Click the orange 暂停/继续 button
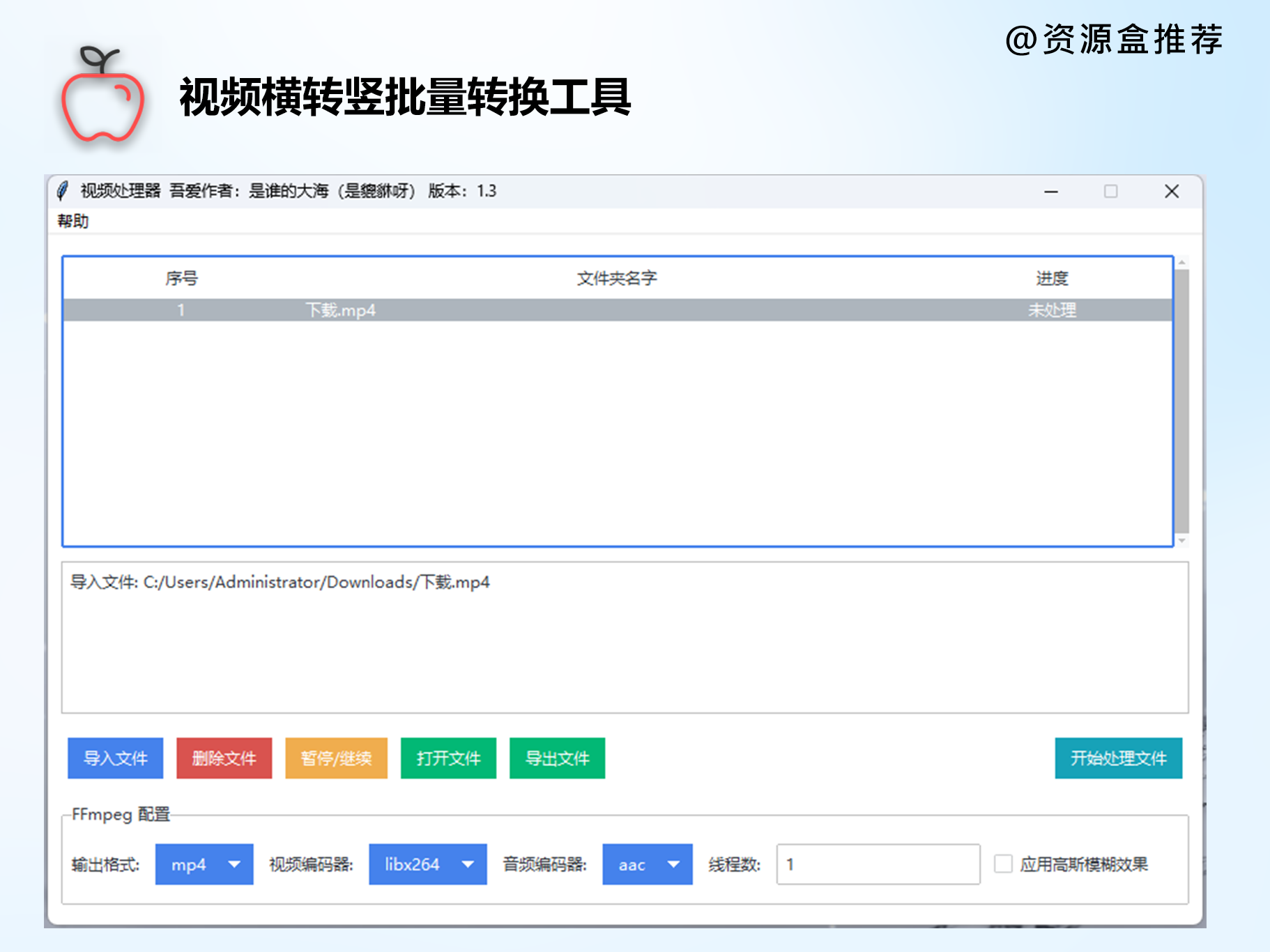 click(x=336, y=758)
